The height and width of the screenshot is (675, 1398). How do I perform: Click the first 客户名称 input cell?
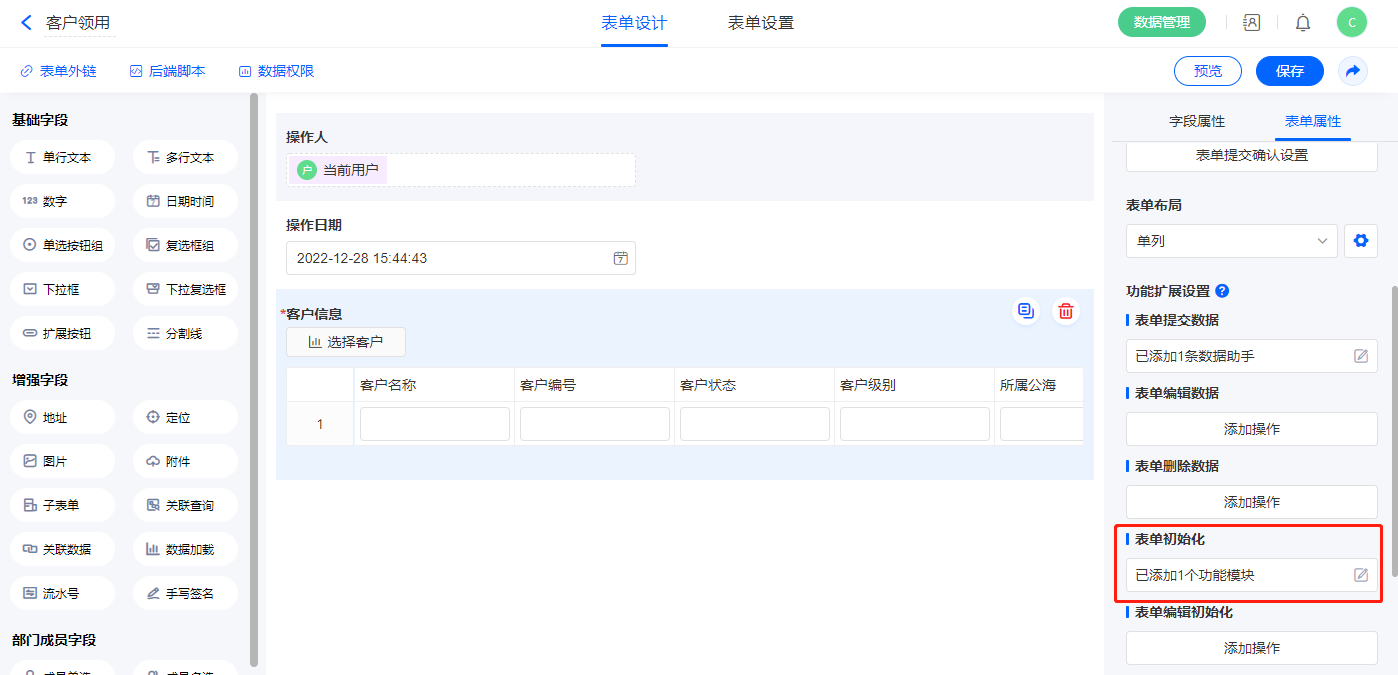tap(434, 424)
